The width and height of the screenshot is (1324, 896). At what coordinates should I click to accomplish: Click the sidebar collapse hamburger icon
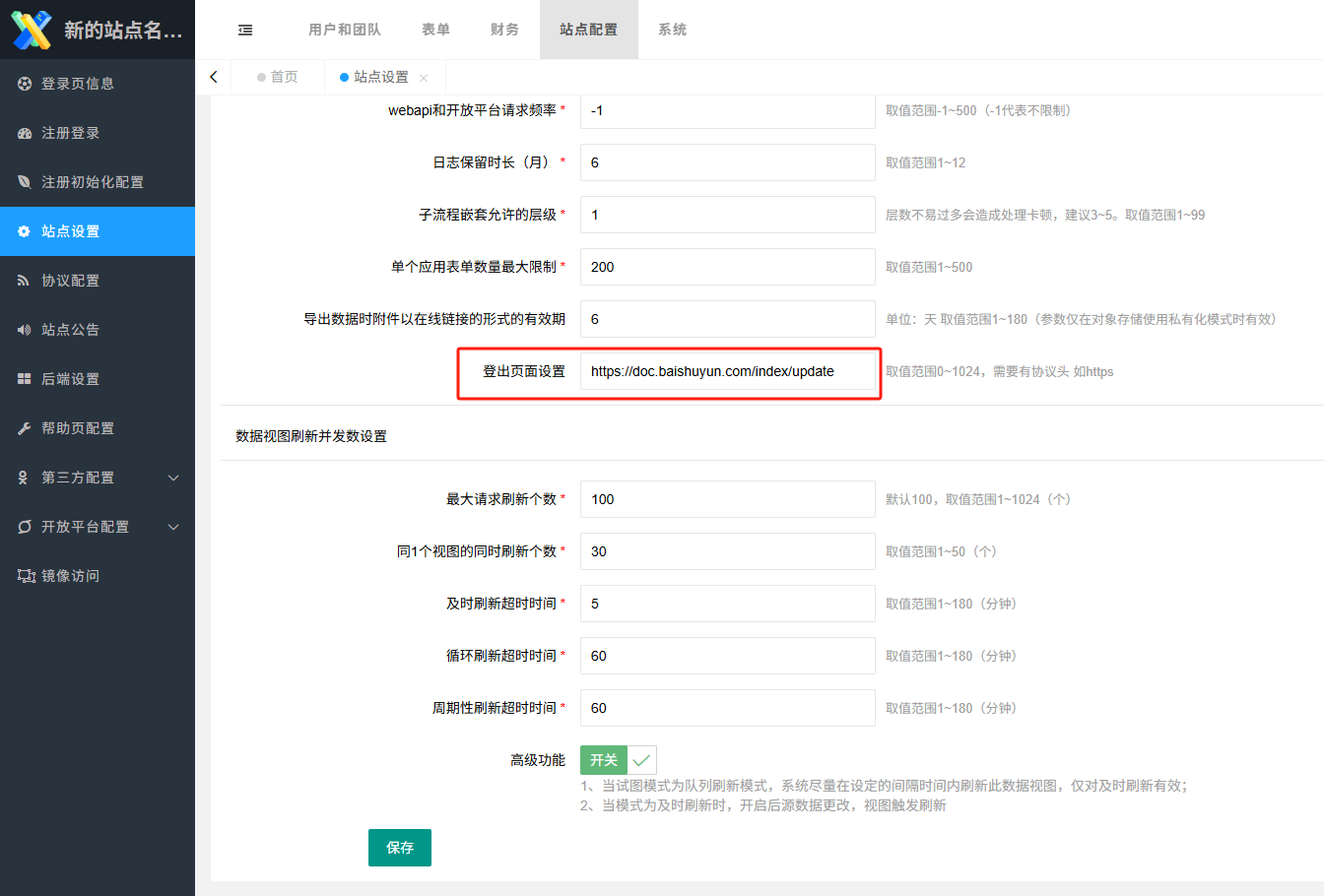(245, 31)
